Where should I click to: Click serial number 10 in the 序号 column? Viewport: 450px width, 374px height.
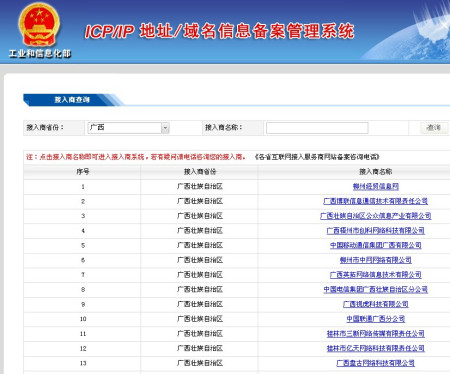(83, 319)
